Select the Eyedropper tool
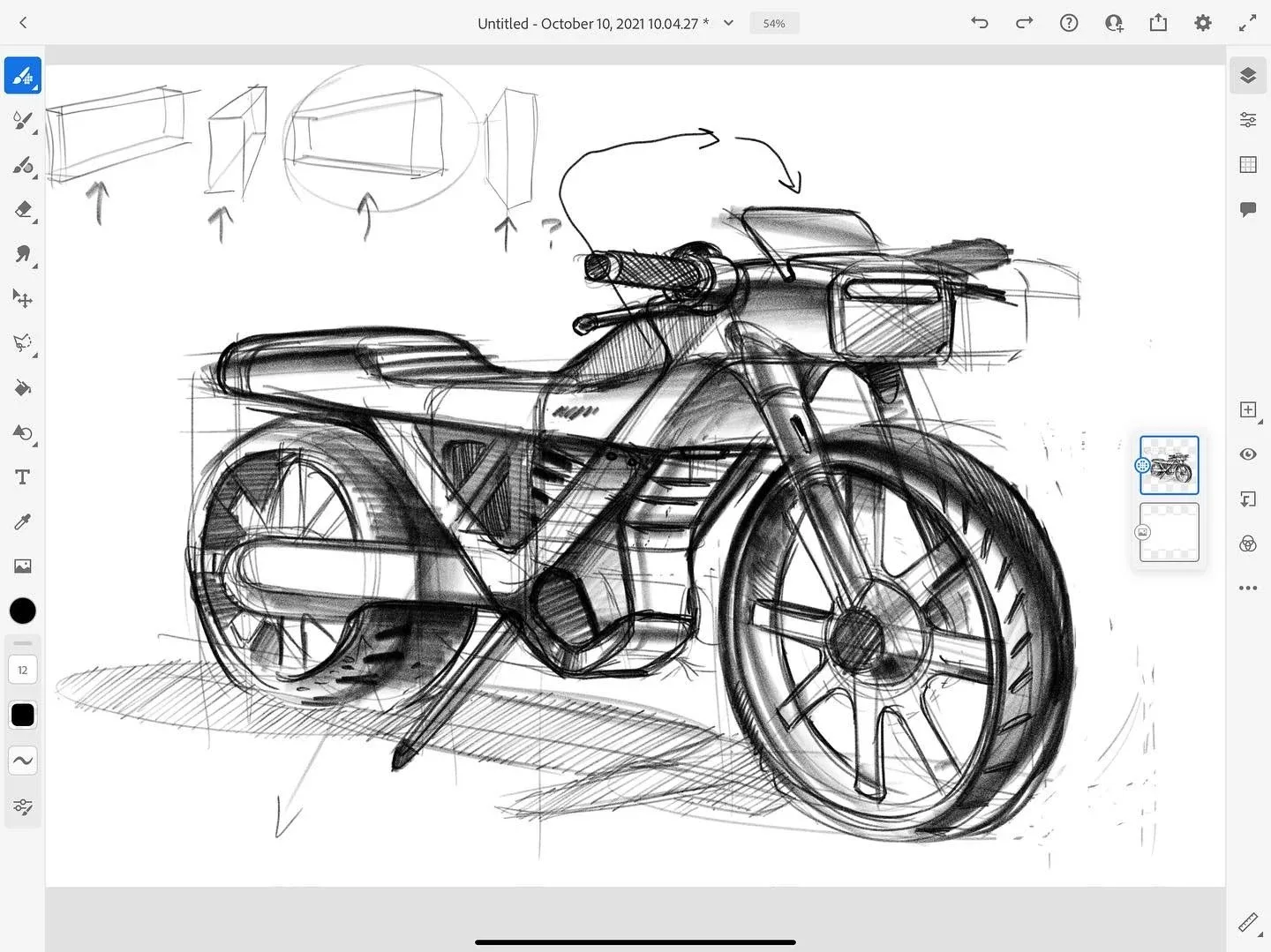 (x=23, y=521)
